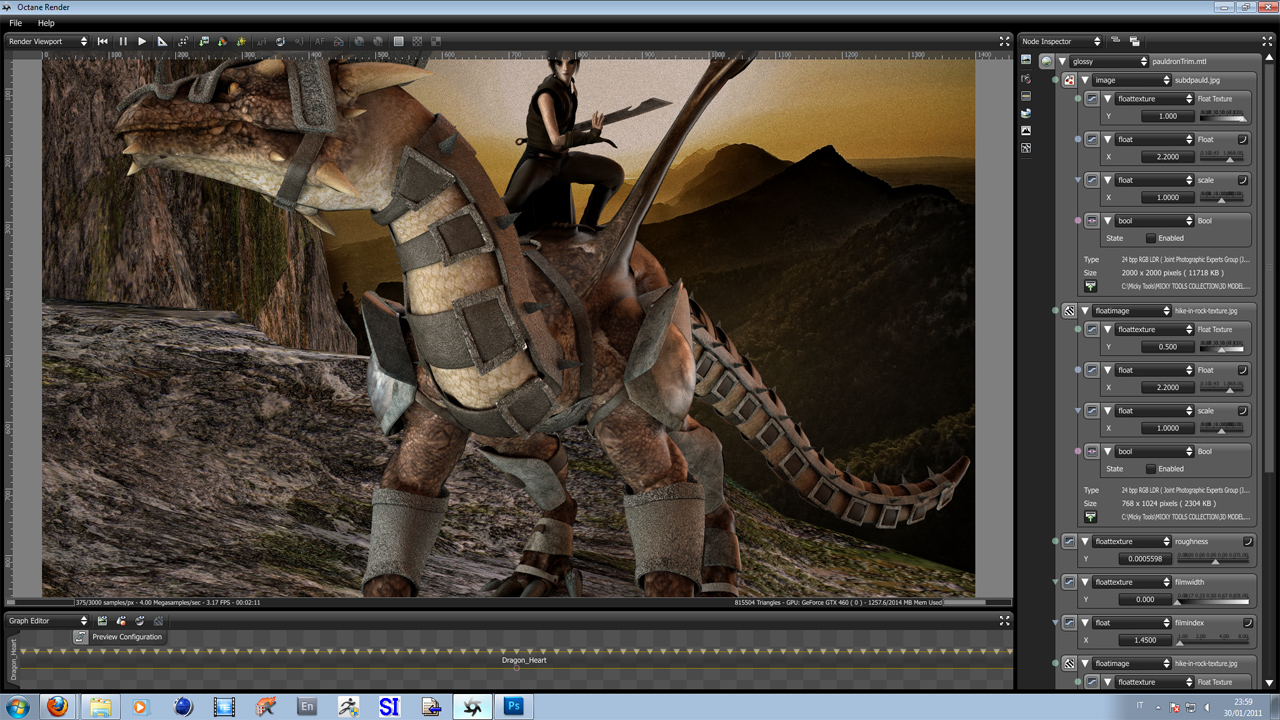This screenshot has width=1280, height=720.
Task: Click the glossy material sphere icon
Action: 1046,61
